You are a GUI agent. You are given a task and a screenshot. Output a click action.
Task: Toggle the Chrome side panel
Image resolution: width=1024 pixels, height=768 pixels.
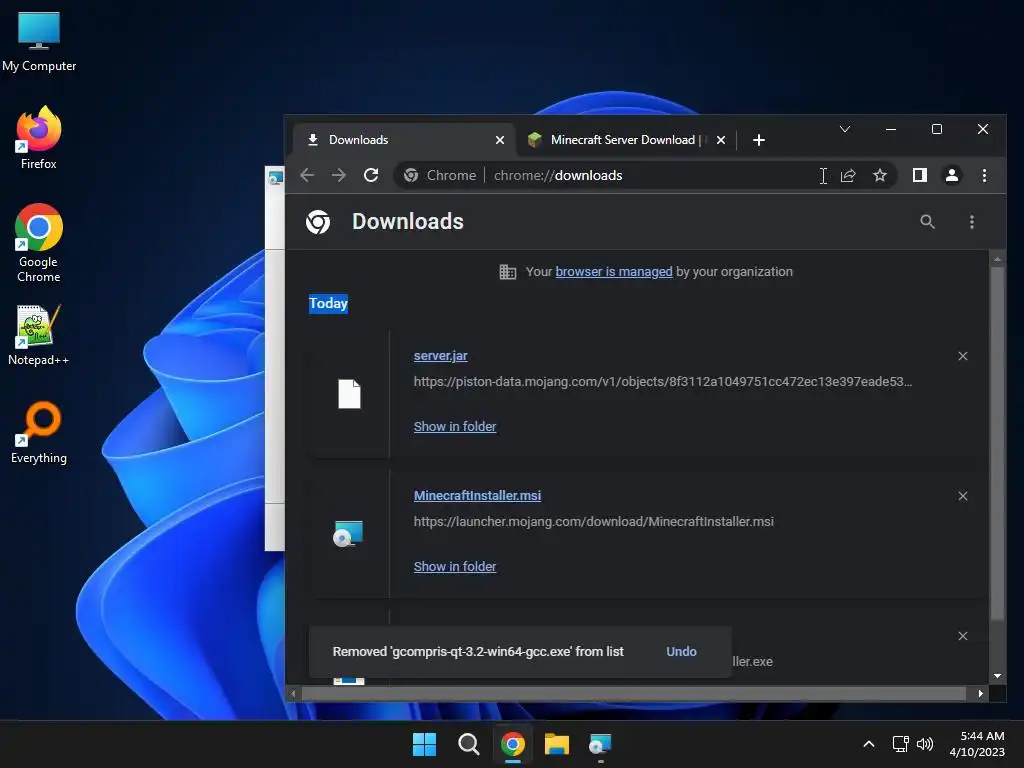coord(920,175)
